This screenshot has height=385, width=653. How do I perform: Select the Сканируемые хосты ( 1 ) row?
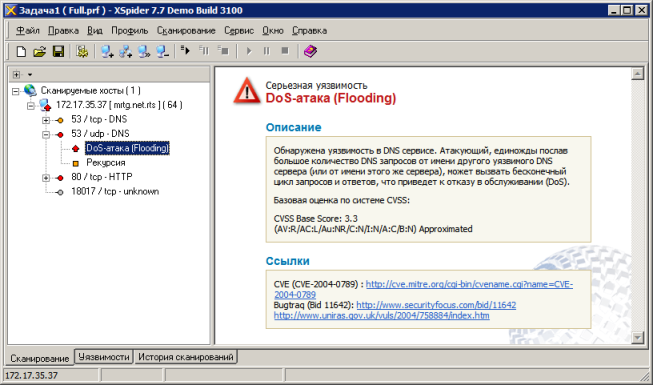pyautogui.click(x=90, y=90)
